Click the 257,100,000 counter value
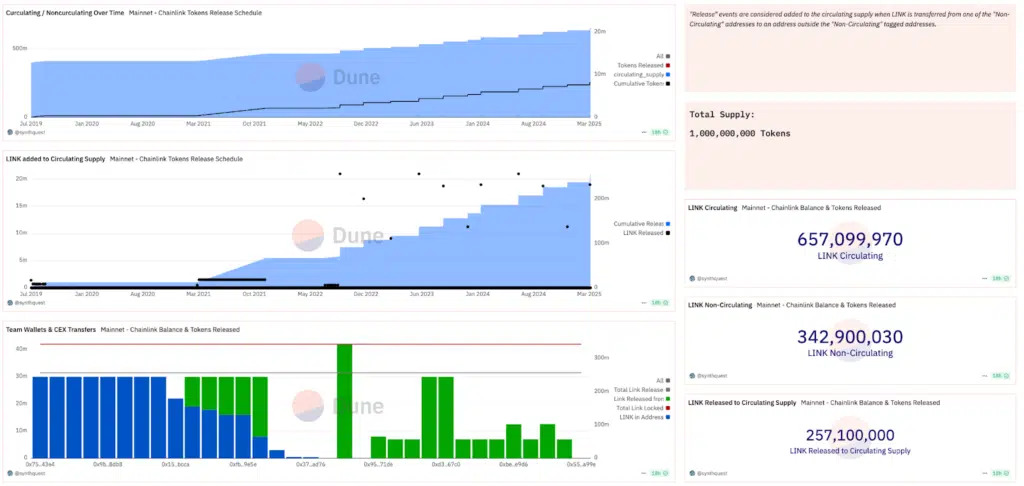This screenshot has height=486, width=1024. (850, 435)
